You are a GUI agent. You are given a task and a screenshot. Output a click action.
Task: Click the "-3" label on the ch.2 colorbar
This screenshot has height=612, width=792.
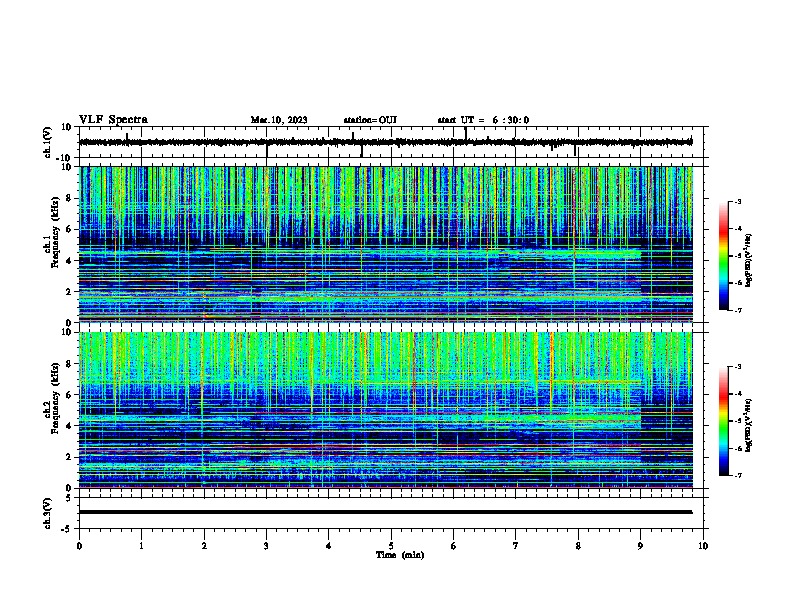coord(737,367)
